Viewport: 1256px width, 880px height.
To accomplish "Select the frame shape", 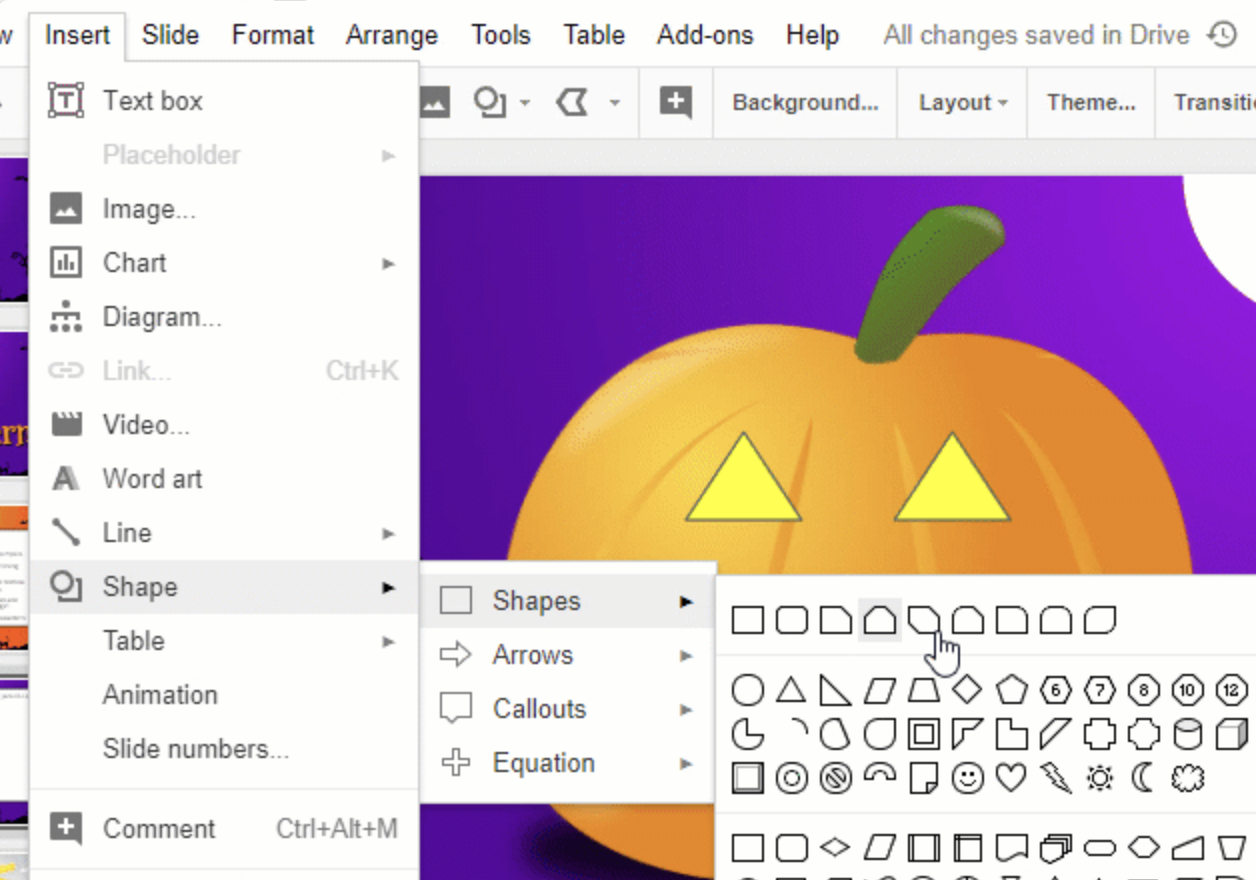I will pyautogui.click(x=924, y=734).
